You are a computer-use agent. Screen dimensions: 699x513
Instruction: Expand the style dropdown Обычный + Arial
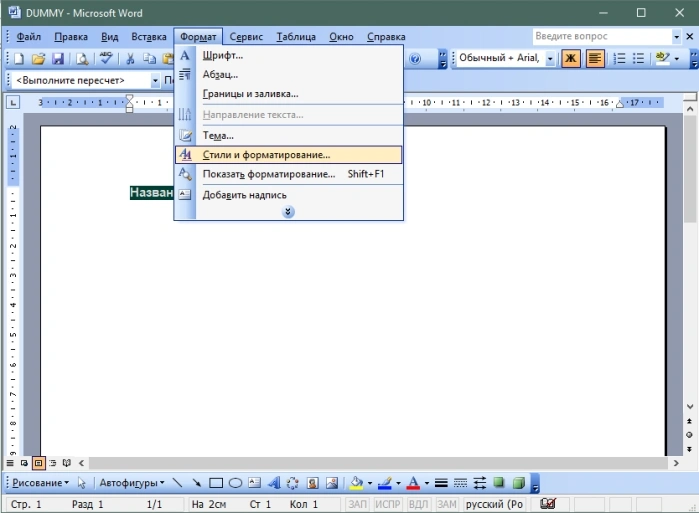pos(550,58)
